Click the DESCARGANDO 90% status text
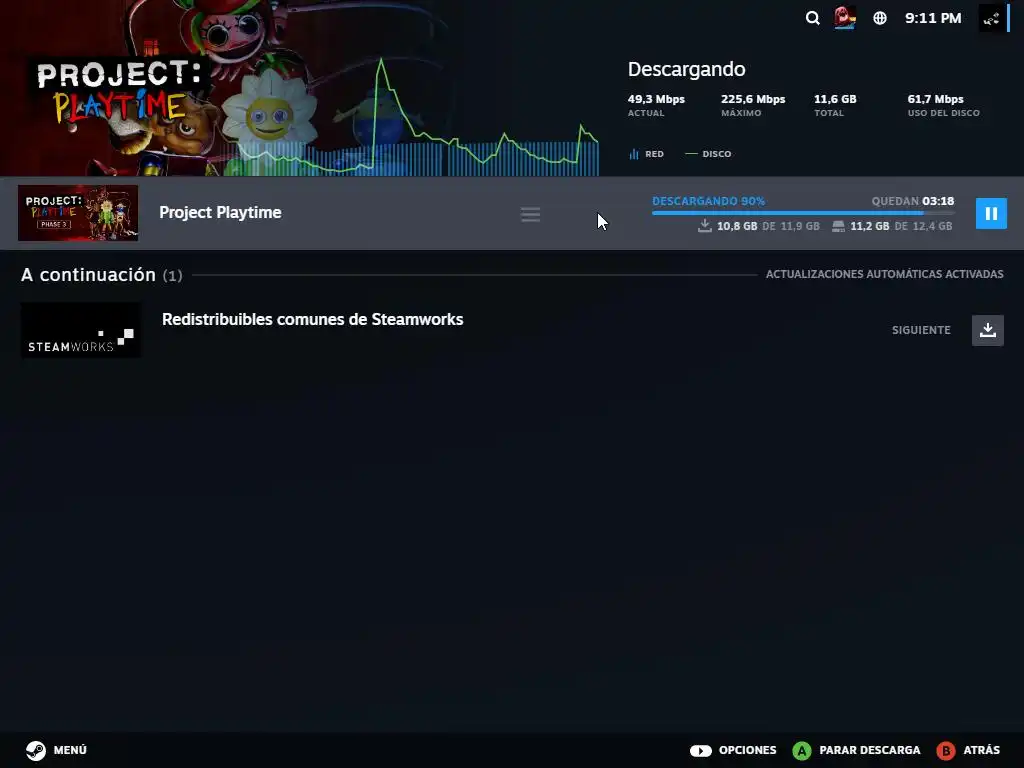 708,201
